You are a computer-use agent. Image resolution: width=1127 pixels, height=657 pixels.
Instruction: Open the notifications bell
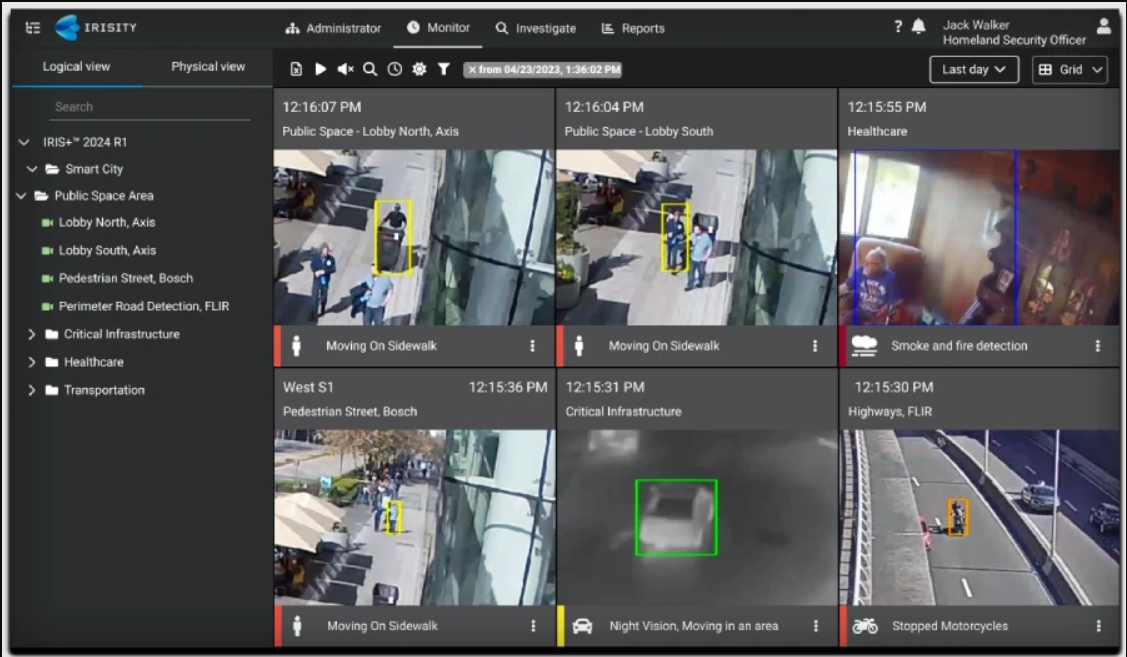pos(919,27)
